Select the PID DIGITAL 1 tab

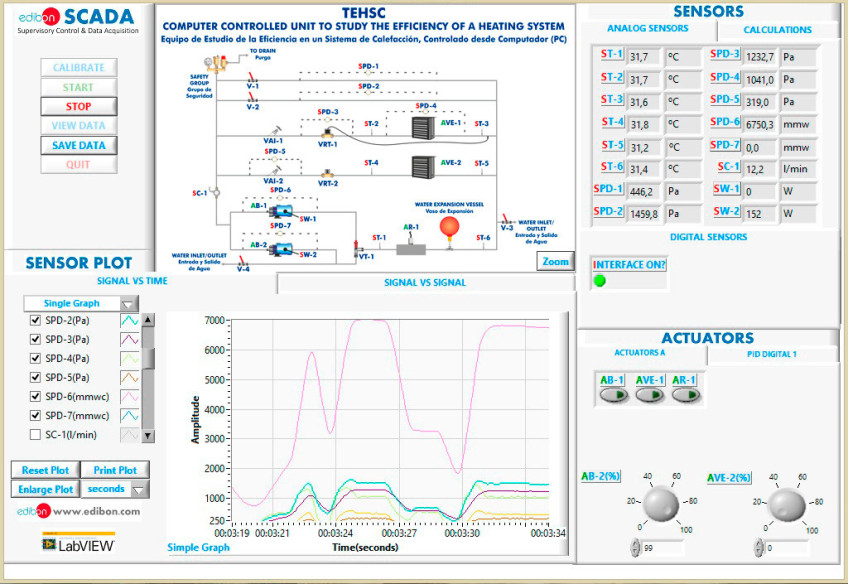pos(772,354)
